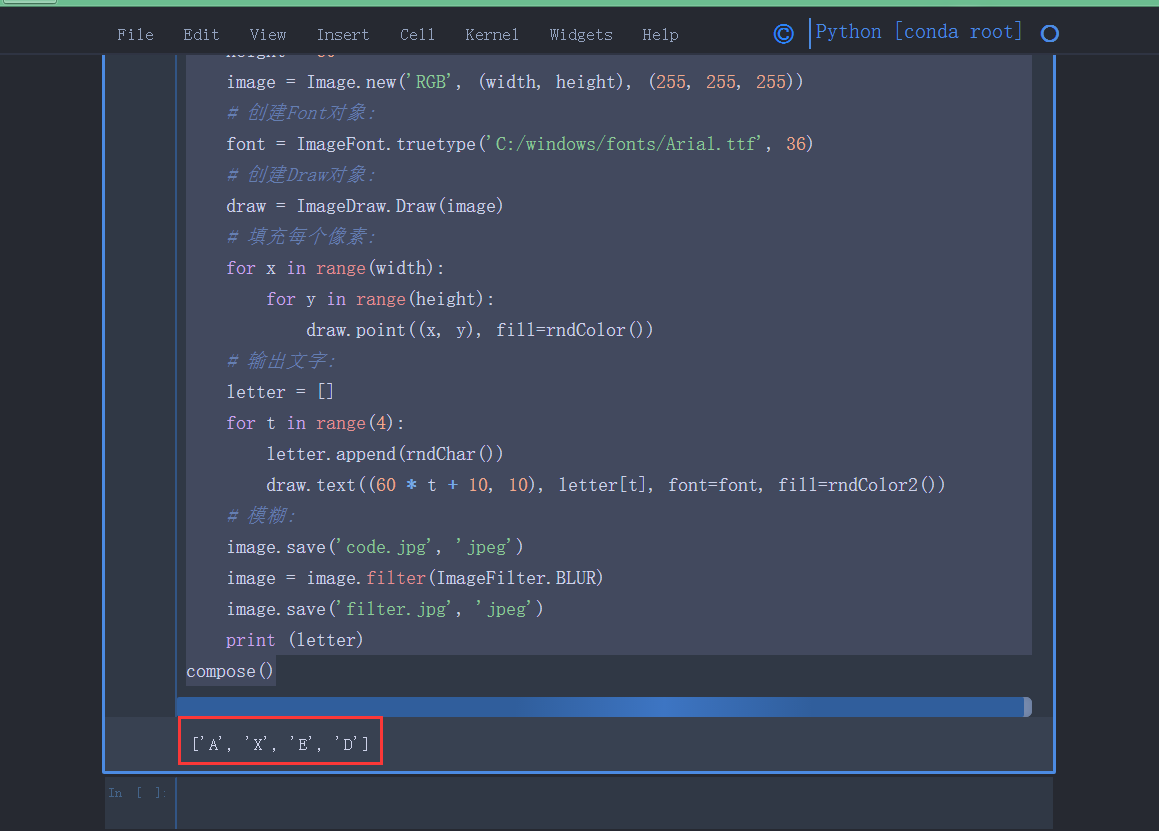This screenshot has height=831, width=1159.
Task: Click the print (letter) code line
Action: click(x=295, y=640)
